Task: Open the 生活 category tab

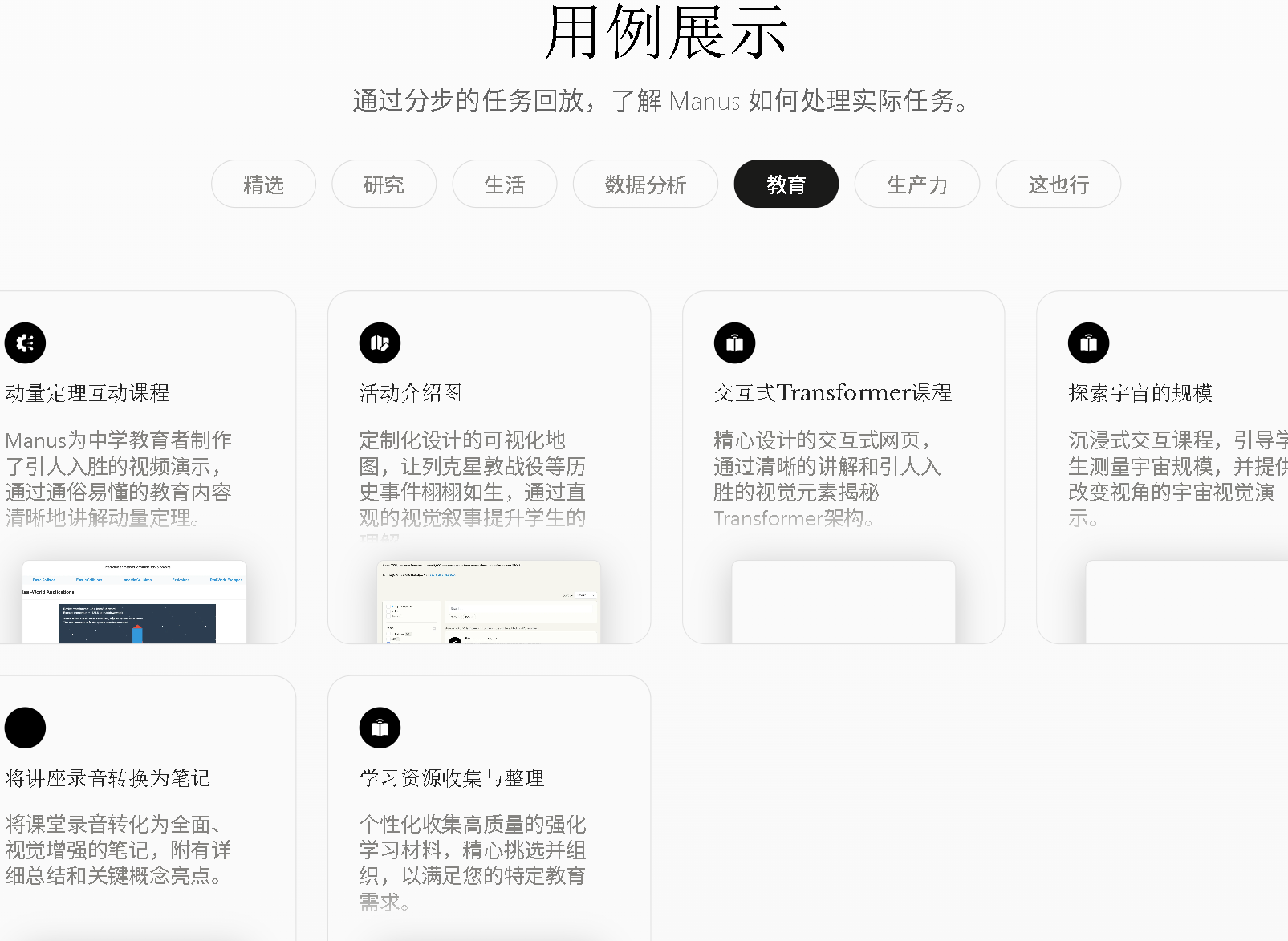Action: 505,184
